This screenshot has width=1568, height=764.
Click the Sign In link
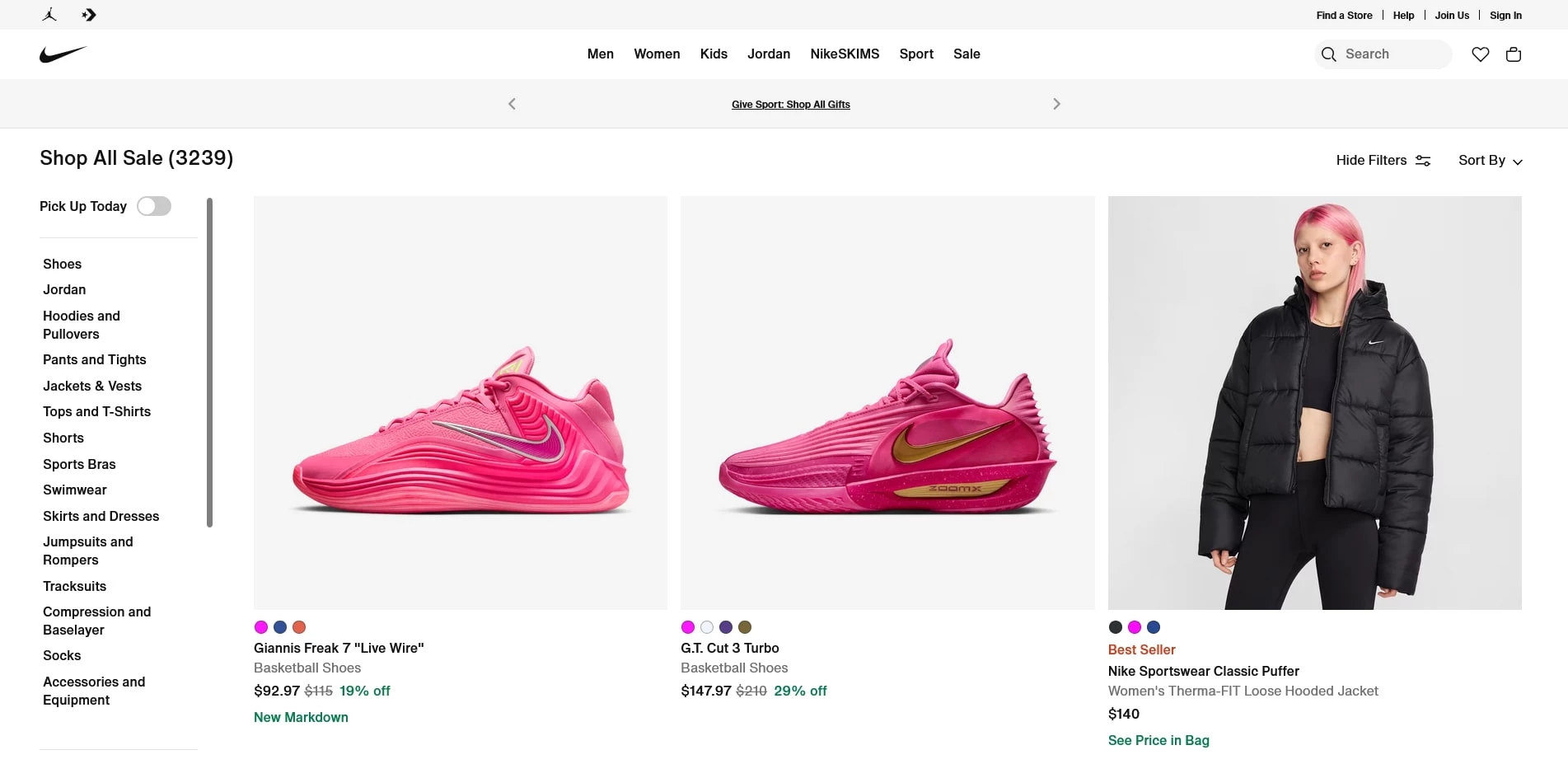(1505, 16)
